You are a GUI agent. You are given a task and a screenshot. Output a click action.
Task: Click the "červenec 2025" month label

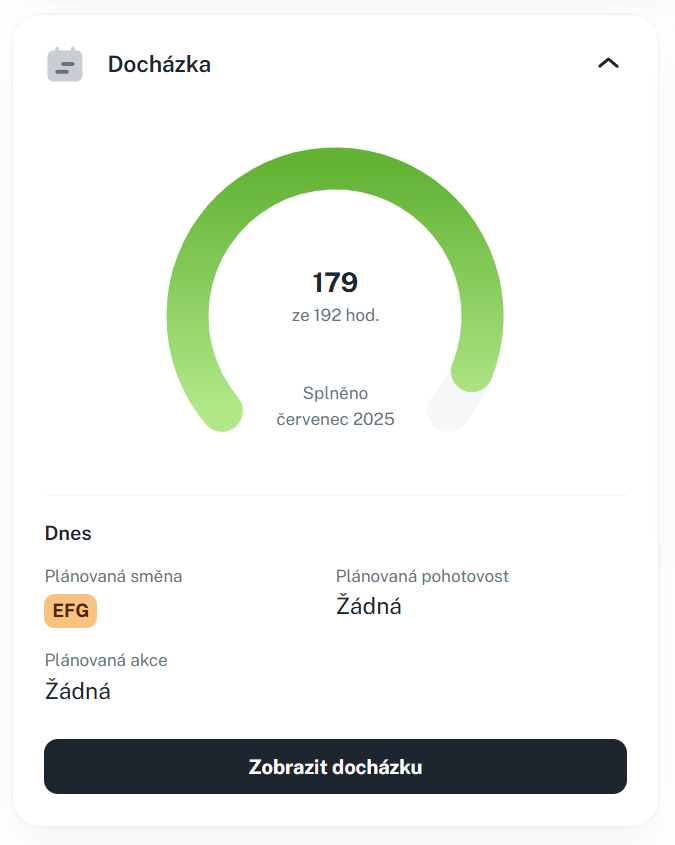coord(335,419)
